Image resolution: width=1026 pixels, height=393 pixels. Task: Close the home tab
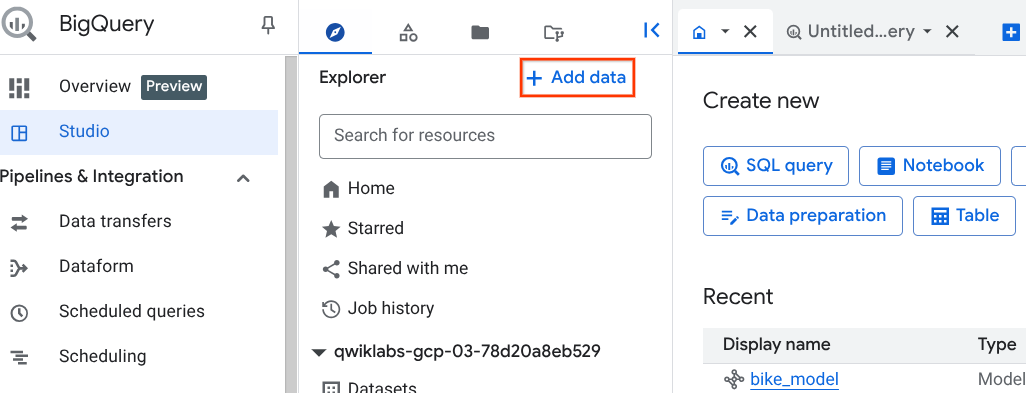click(x=751, y=31)
